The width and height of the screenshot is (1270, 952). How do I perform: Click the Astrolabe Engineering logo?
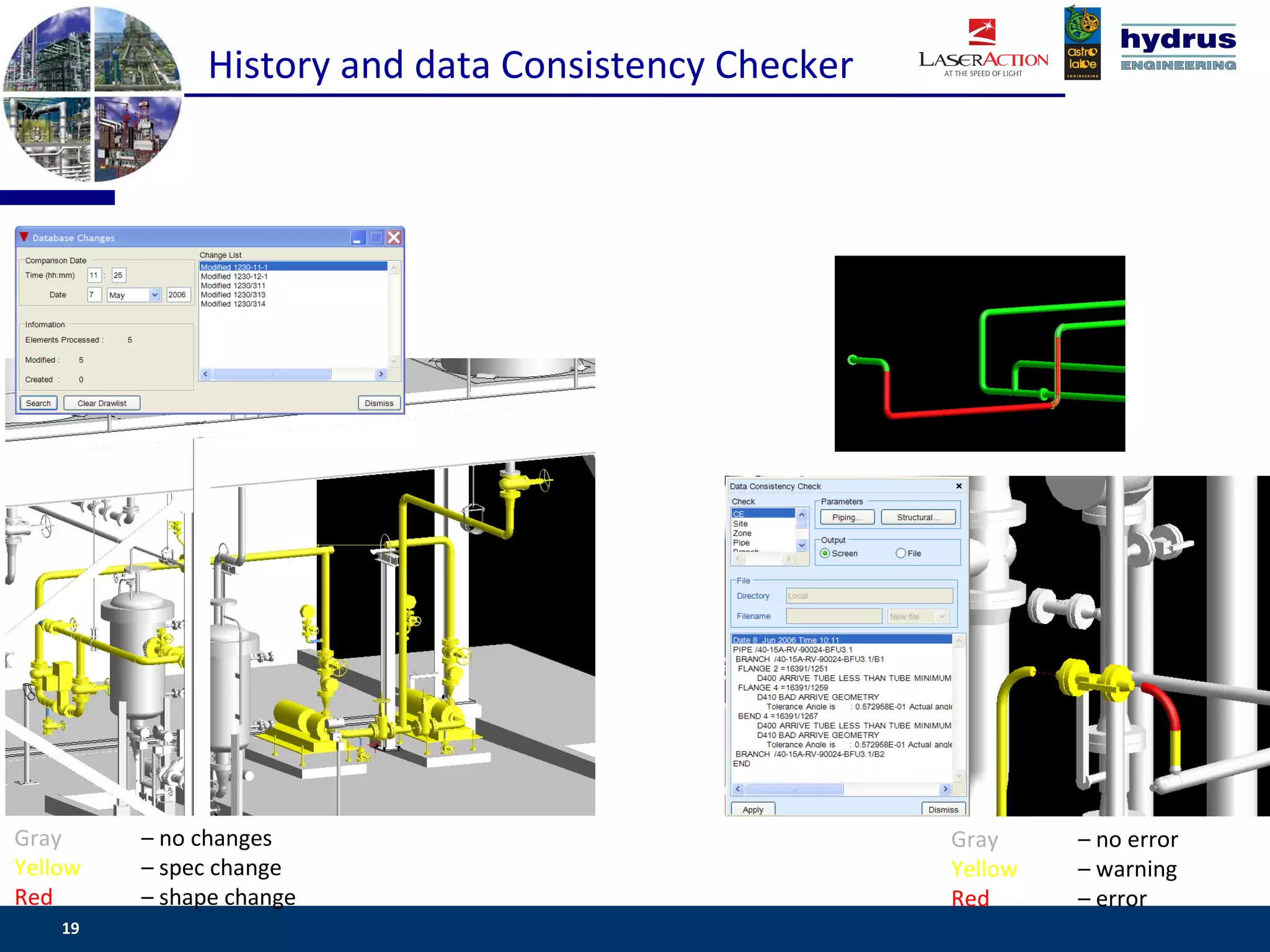[x=1083, y=43]
